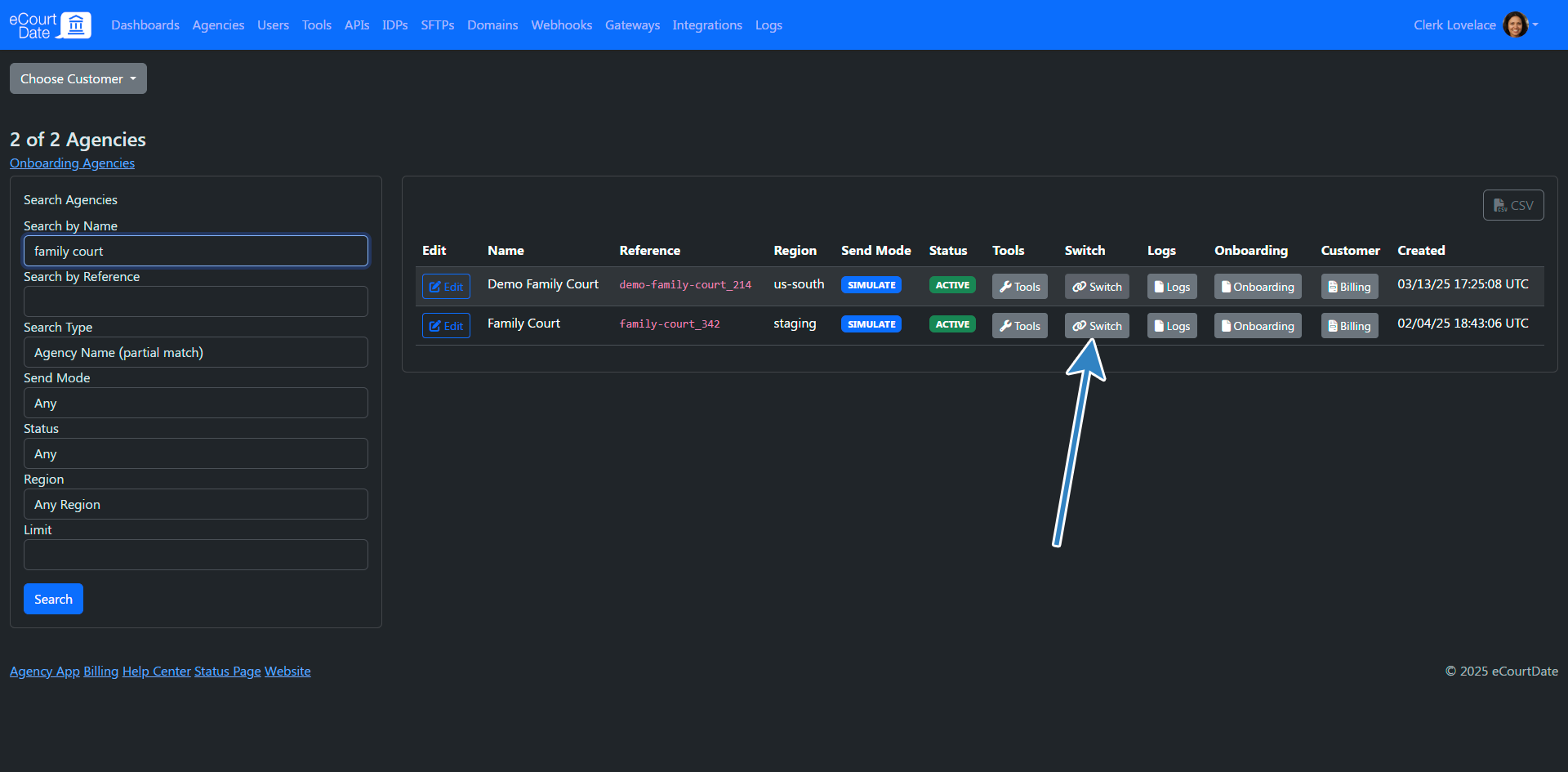The width and height of the screenshot is (1568, 772).
Task: Click created date 02/04/25 18:43:06 UTC
Action: click(x=1463, y=323)
